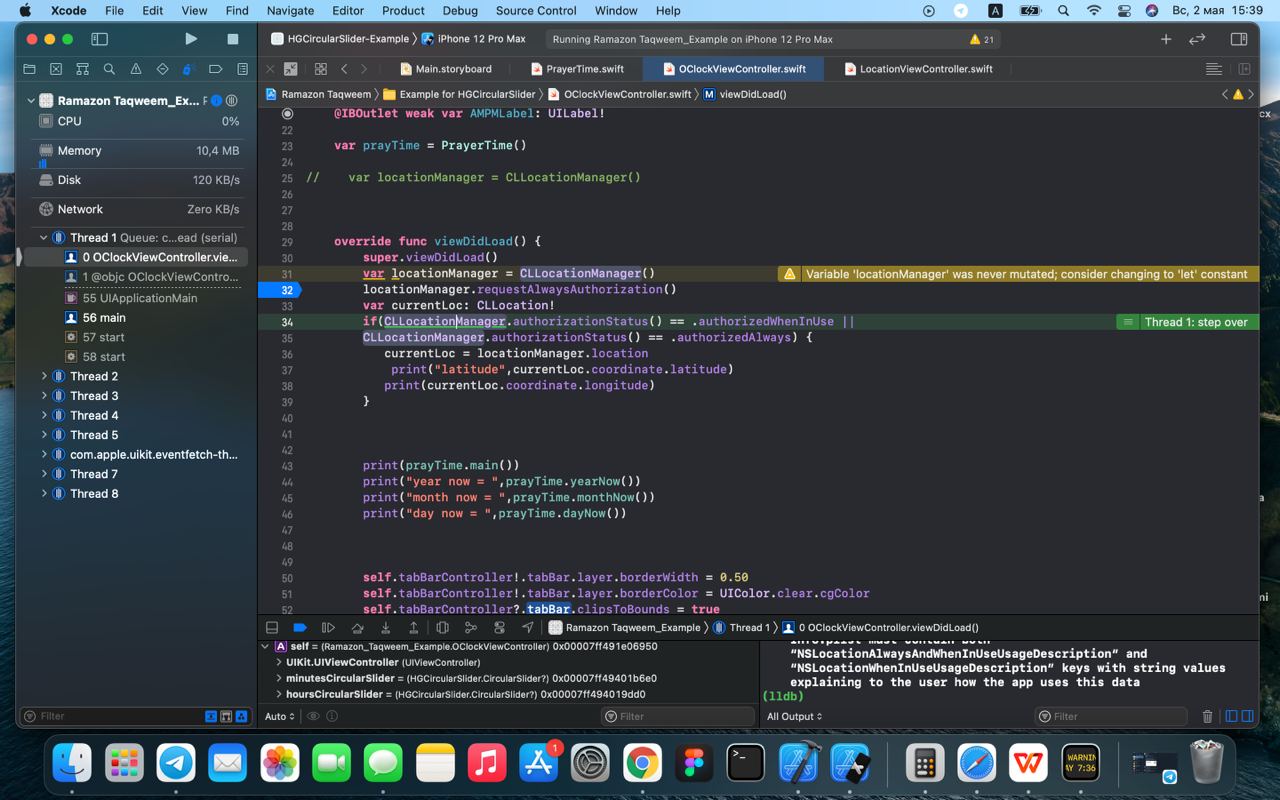Click the warnings count badge showing 21
The image size is (1280, 800).
click(x=982, y=39)
